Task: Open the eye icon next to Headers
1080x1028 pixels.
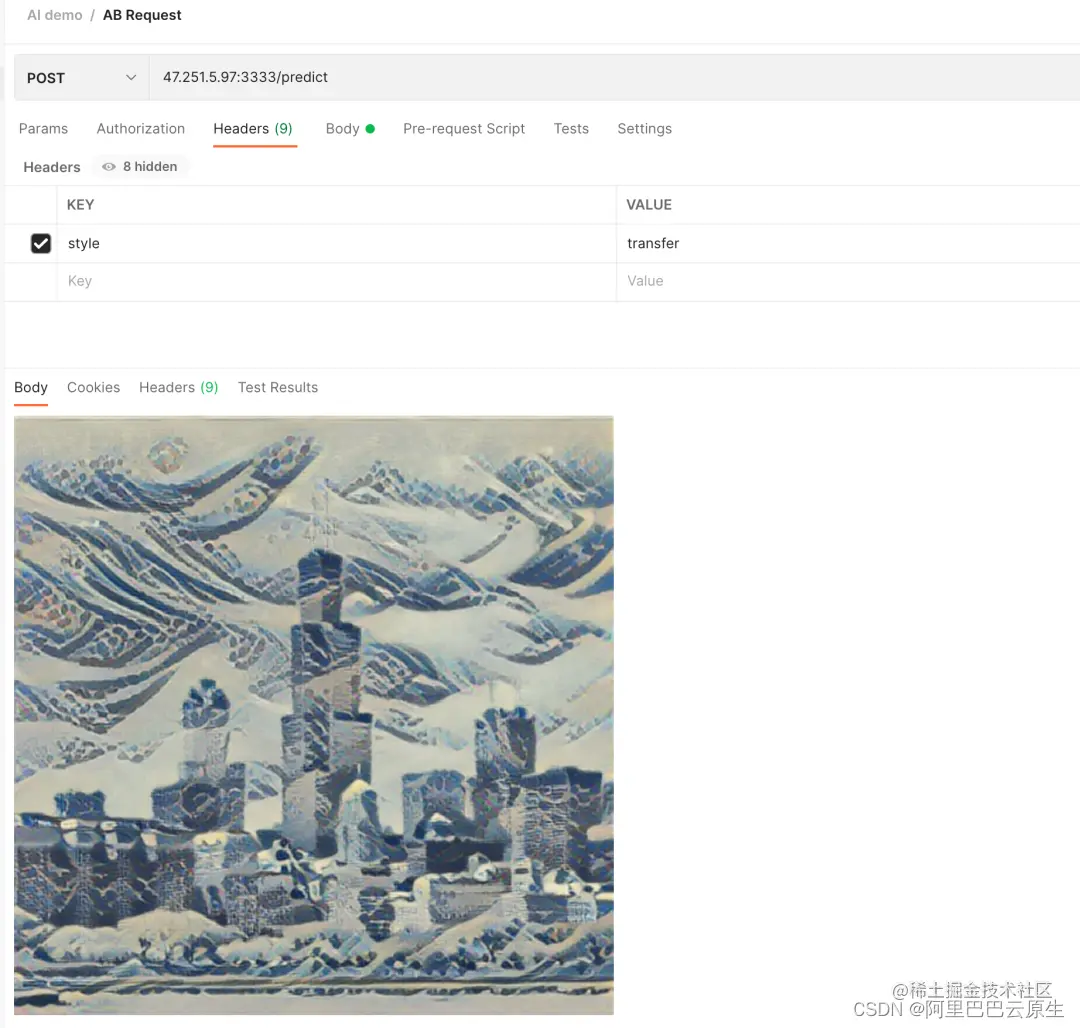Action: pos(107,166)
